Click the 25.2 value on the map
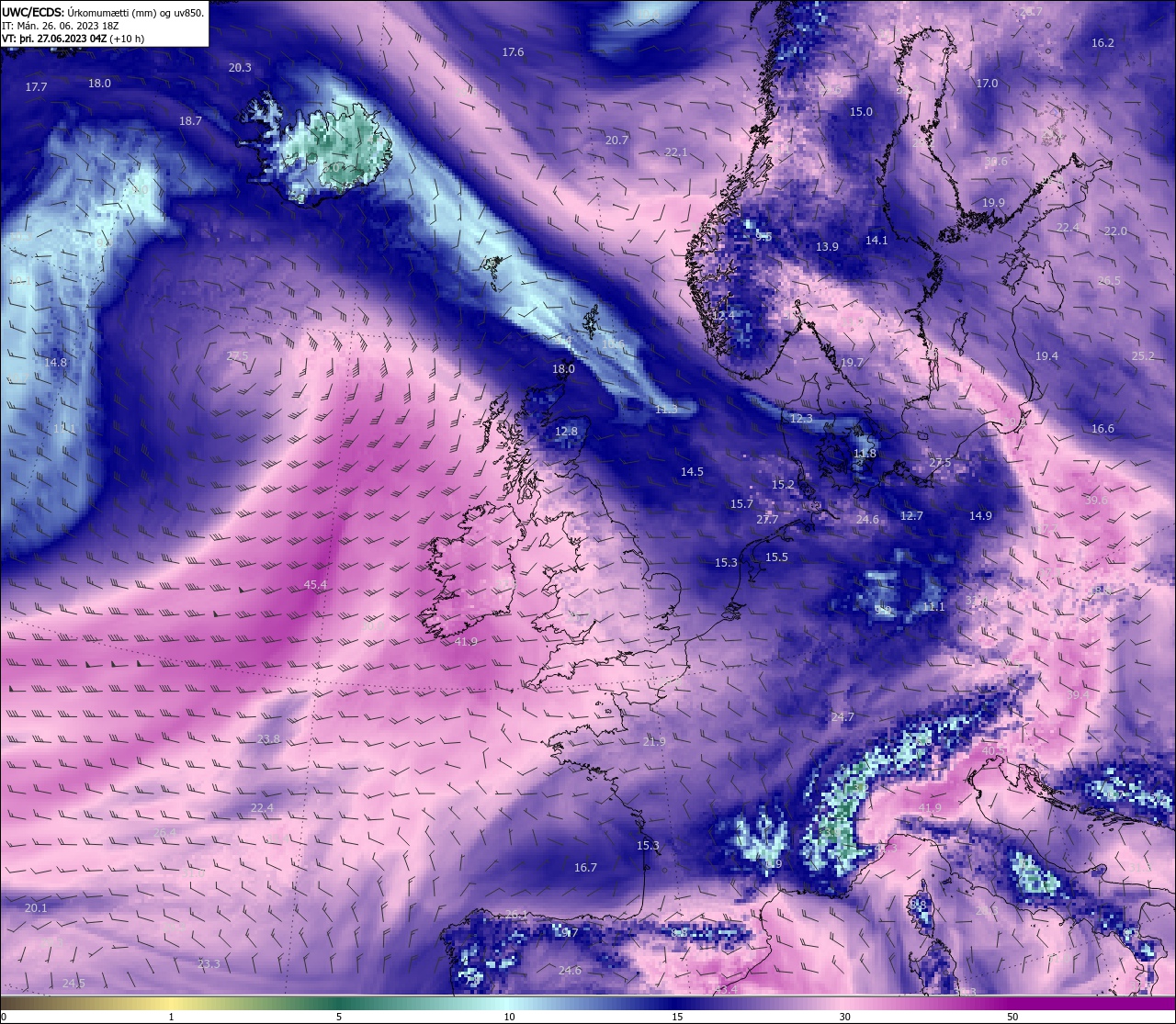The width and height of the screenshot is (1176, 1024). [x=1143, y=356]
